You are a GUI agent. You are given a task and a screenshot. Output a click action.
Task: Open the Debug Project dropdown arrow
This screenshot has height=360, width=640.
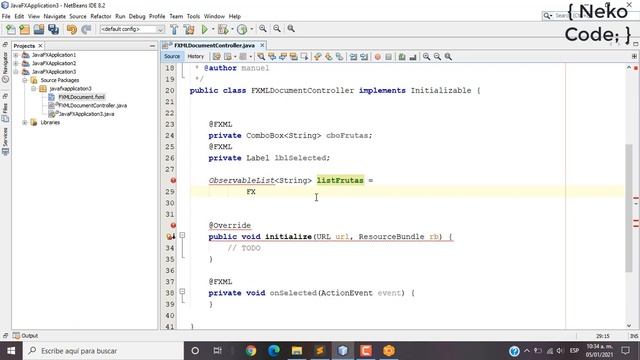[x=232, y=29]
